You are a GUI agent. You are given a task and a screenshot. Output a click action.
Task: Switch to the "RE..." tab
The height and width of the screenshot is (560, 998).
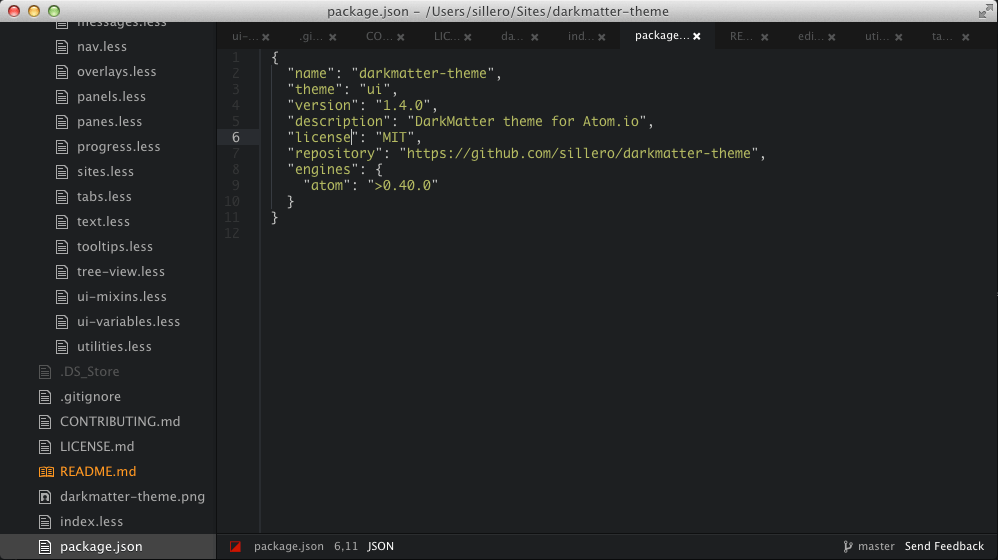point(741,36)
